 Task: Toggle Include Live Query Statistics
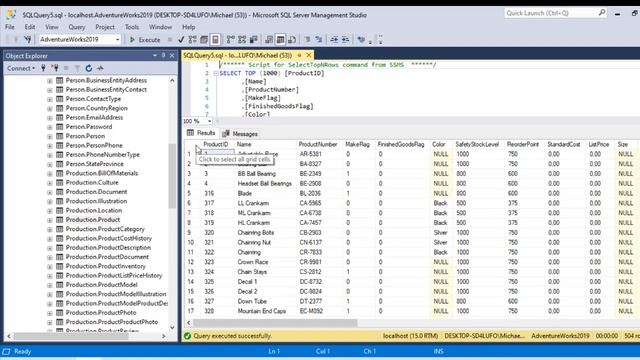[x=242, y=40]
